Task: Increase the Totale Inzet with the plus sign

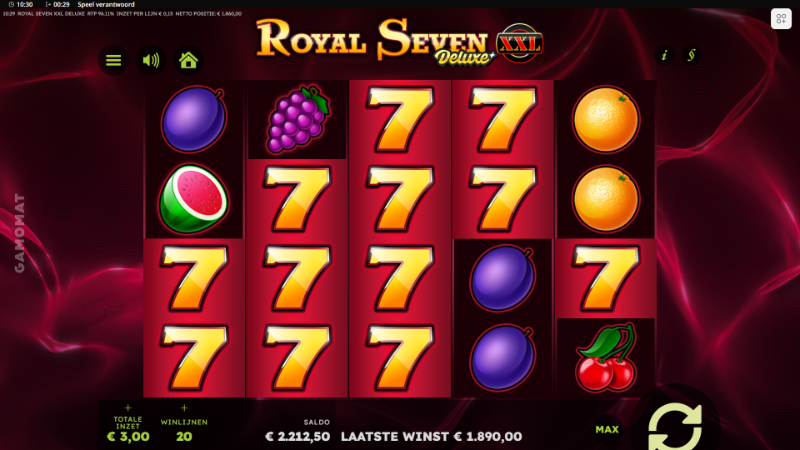Action: point(128,408)
